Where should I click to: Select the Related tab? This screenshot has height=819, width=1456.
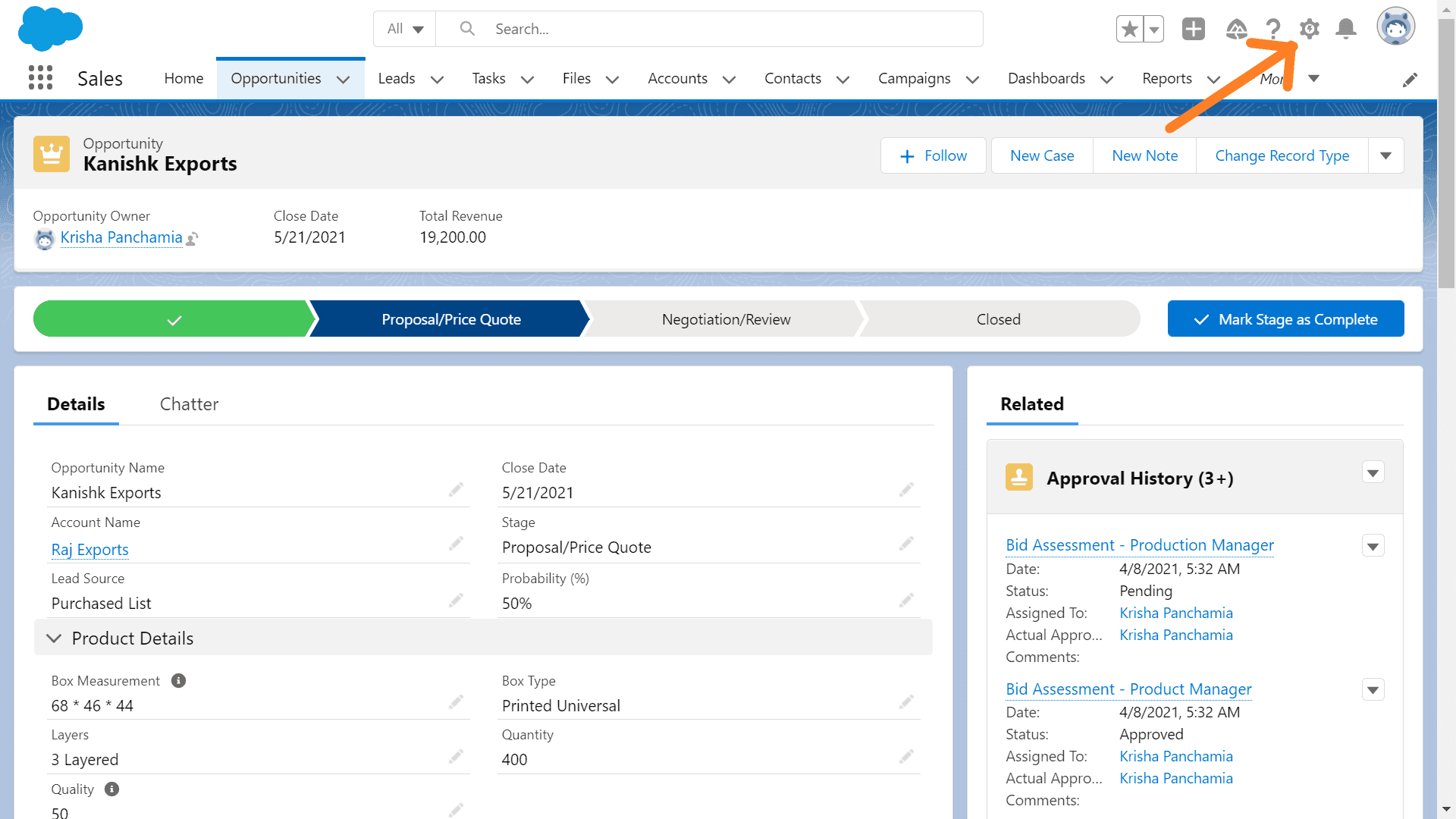pyautogui.click(x=1032, y=404)
